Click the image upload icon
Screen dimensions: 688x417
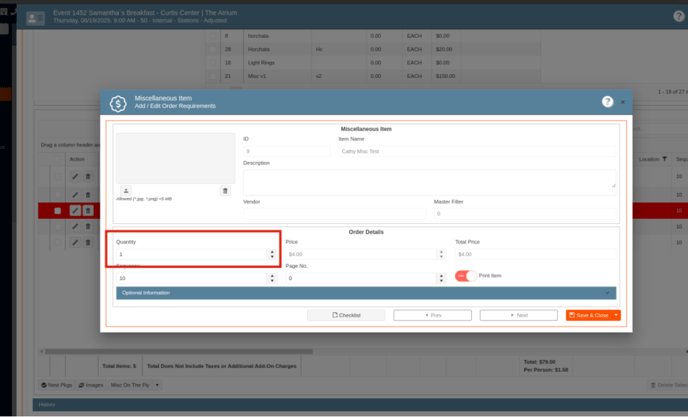pyautogui.click(x=126, y=191)
